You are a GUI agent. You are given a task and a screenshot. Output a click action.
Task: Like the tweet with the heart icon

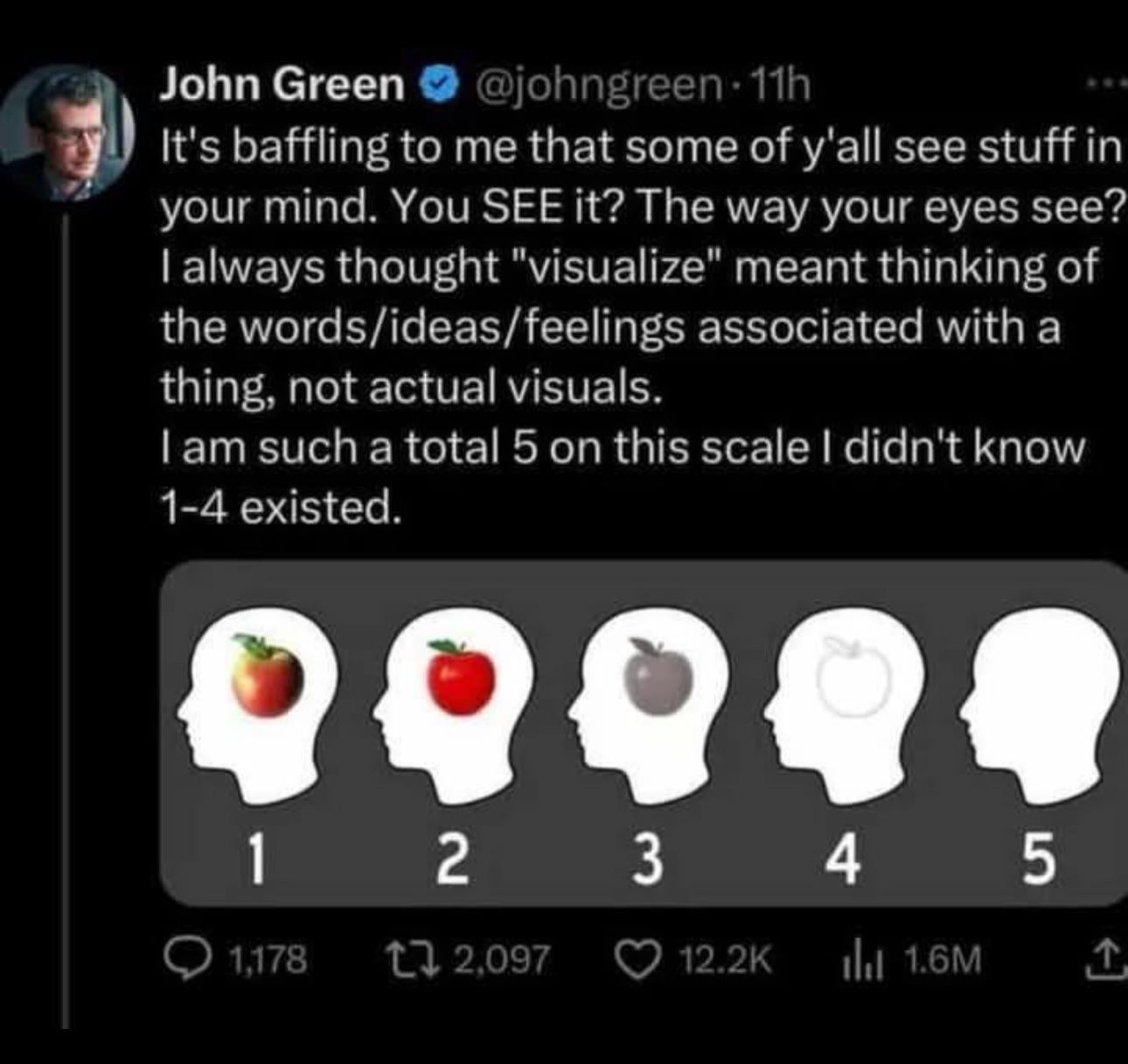(x=637, y=960)
